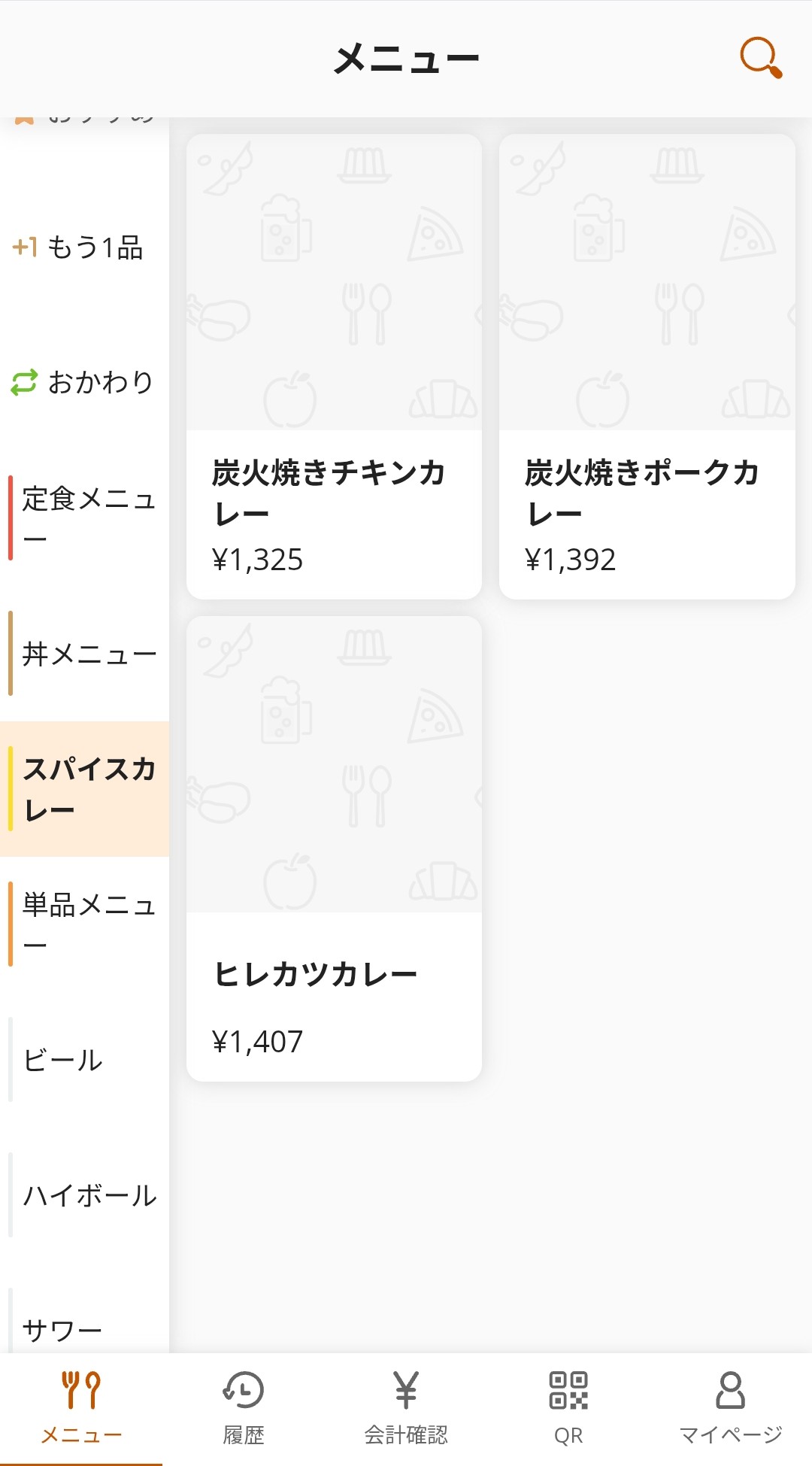Tap the 会計確認 yen icon
The height and width of the screenshot is (1466, 812).
pyautogui.click(x=406, y=1390)
